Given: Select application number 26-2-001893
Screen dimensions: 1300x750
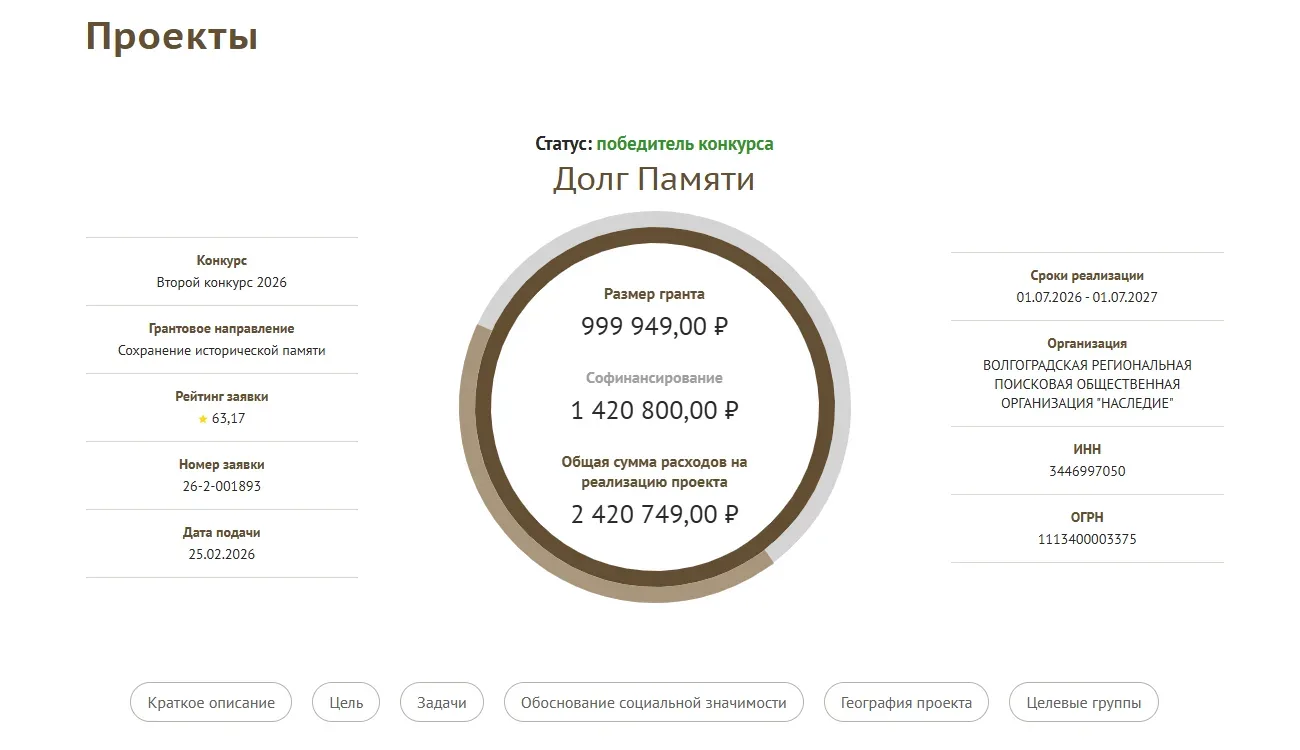Looking at the screenshot, I should 222,487.
